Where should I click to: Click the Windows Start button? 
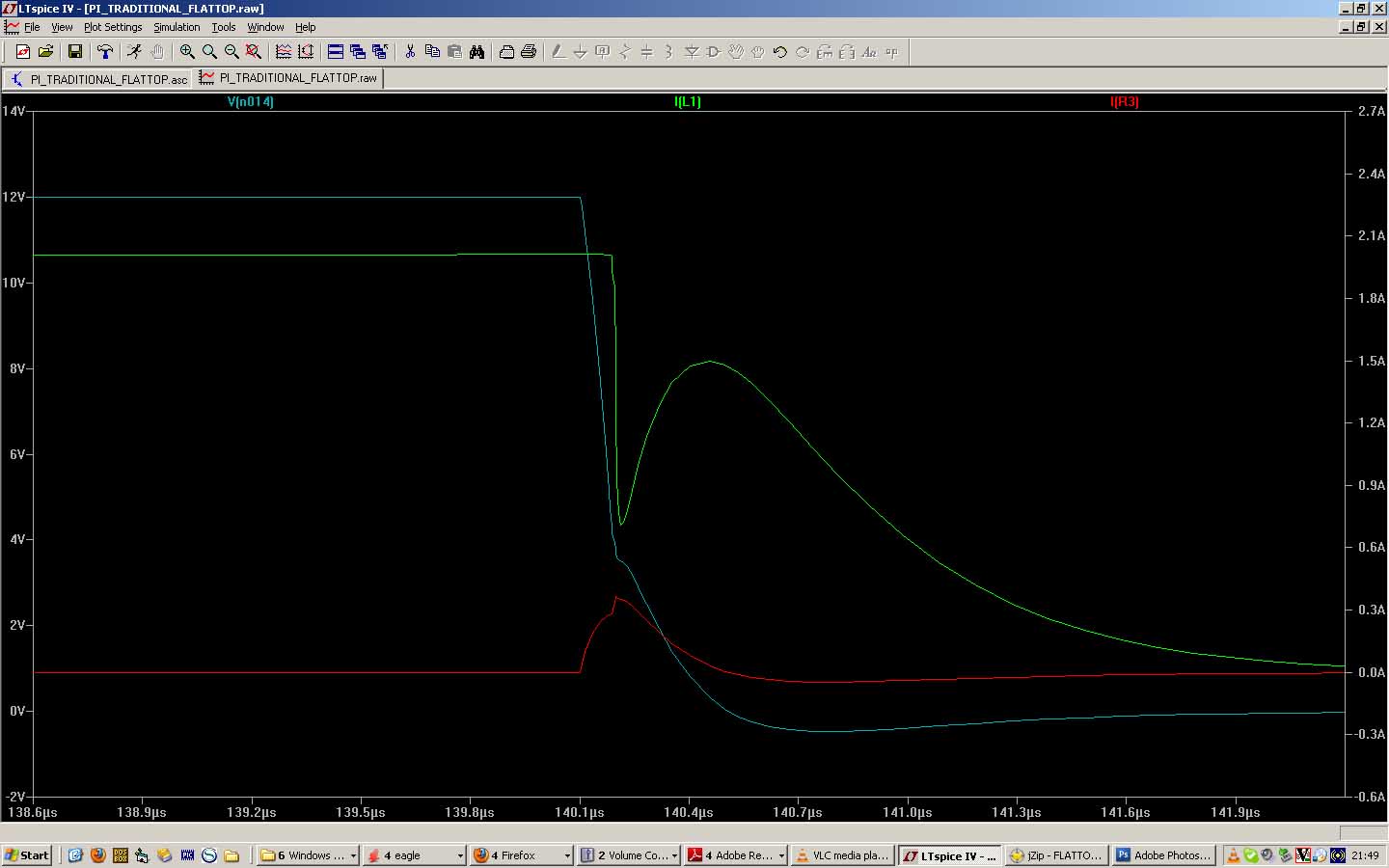[27, 855]
